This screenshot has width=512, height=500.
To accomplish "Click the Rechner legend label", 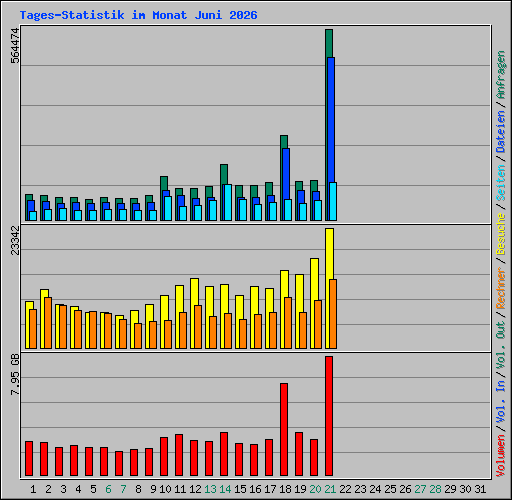I will click(501, 288).
